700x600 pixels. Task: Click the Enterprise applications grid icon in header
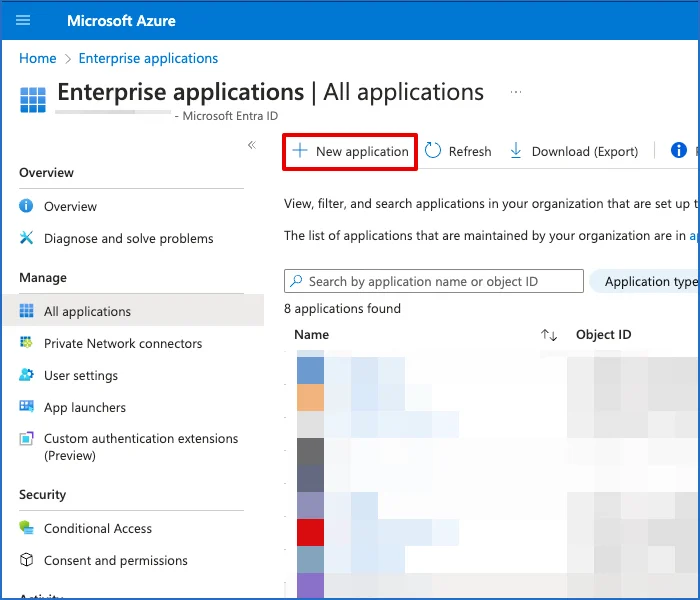tap(33, 101)
